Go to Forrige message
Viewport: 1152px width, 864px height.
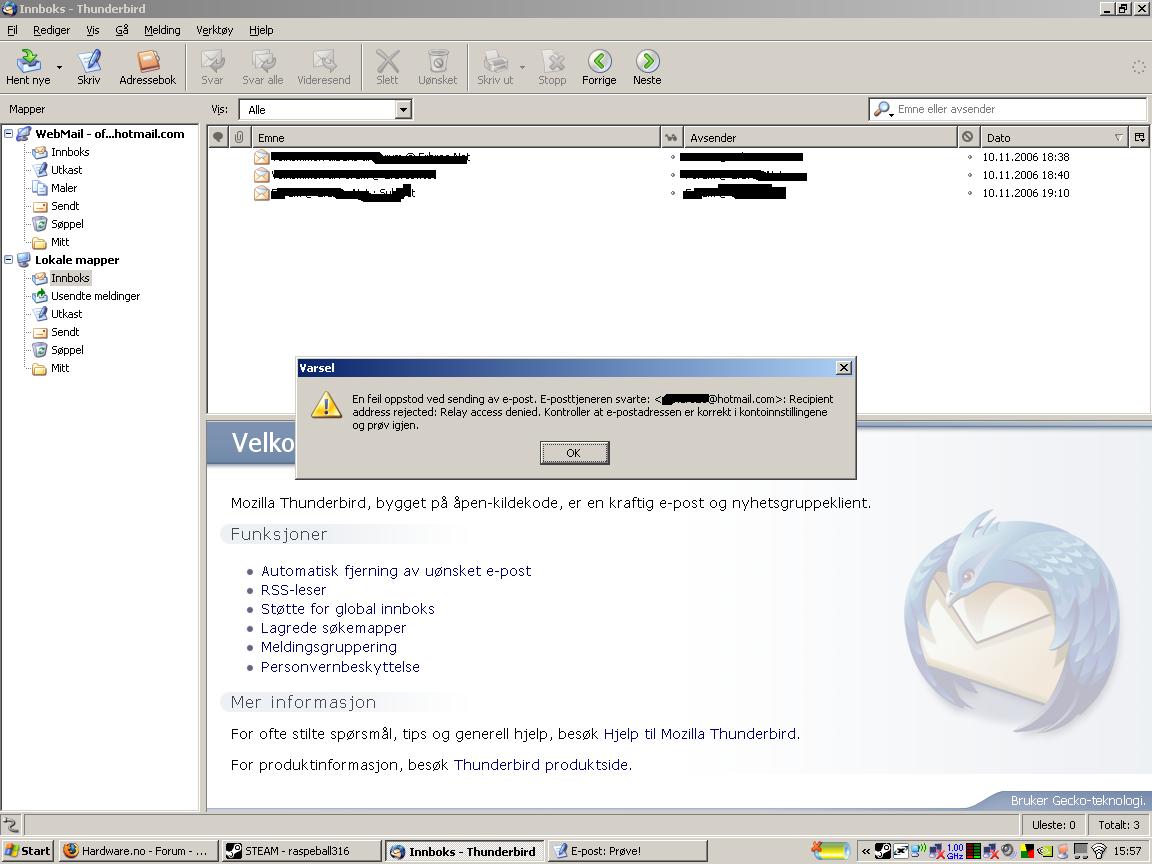click(x=600, y=67)
